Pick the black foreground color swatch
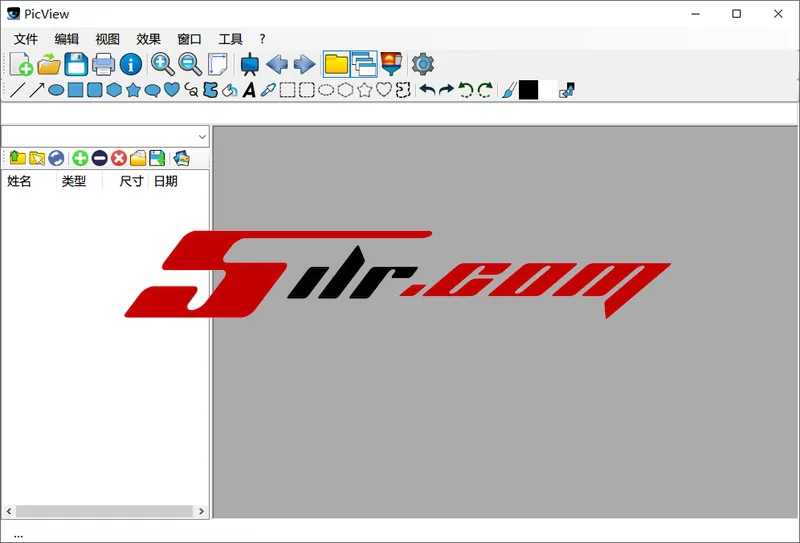 (529, 90)
